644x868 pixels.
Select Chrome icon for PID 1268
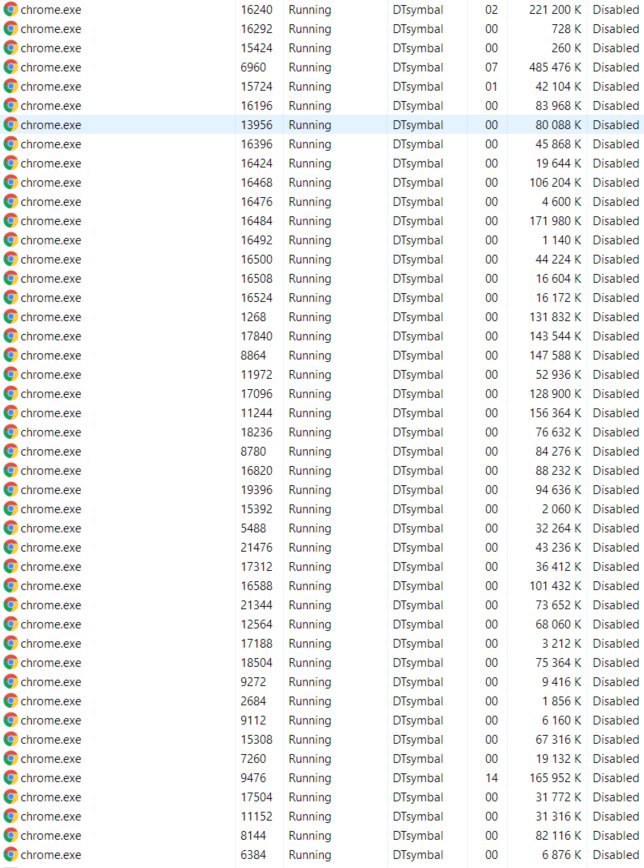[x=11, y=317]
